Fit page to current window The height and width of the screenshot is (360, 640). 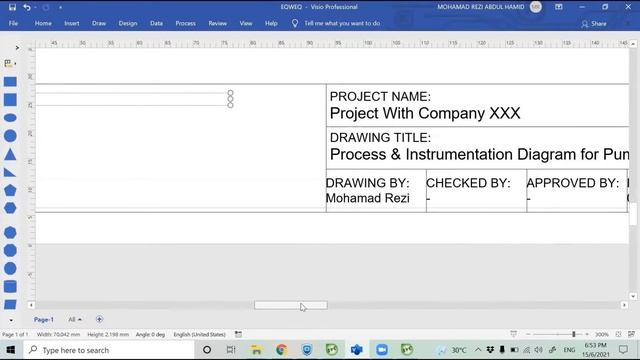point(618,334)
